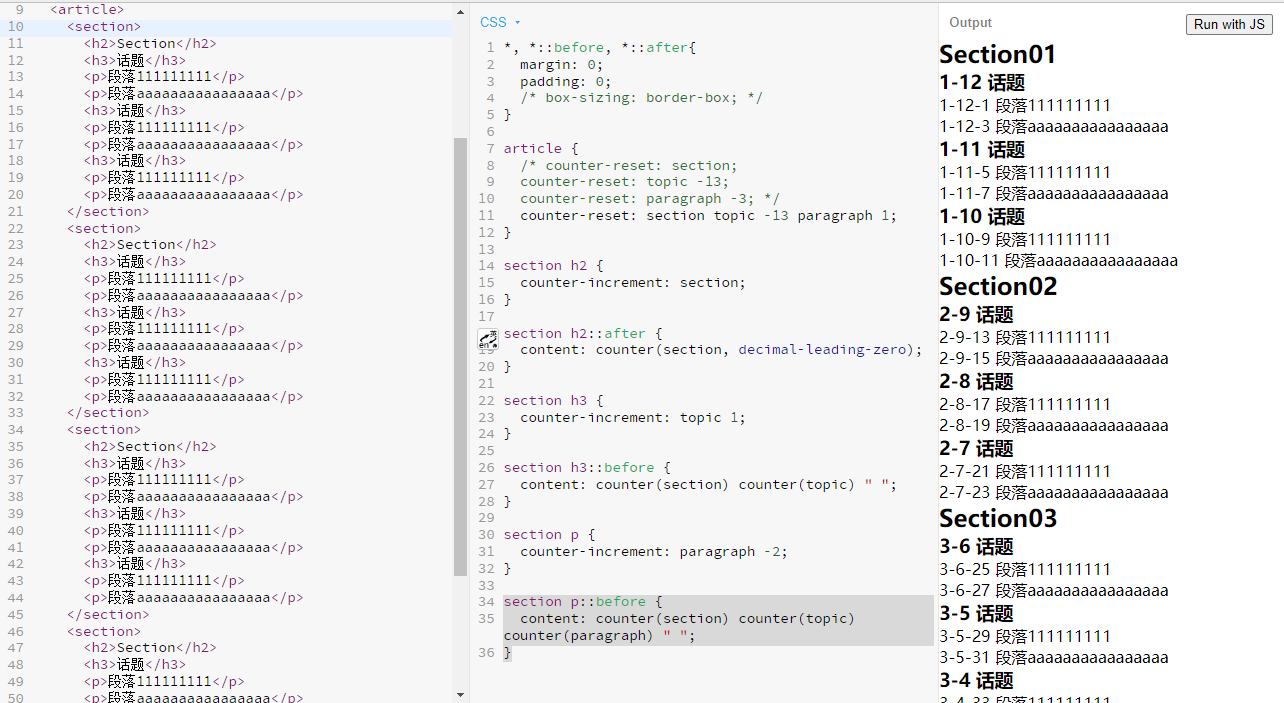Image resolution: width=1284 pixels, height=703 pixels.
Task: Click the HTML panel scroll-up arrow
Action: (x=460, y=10)
